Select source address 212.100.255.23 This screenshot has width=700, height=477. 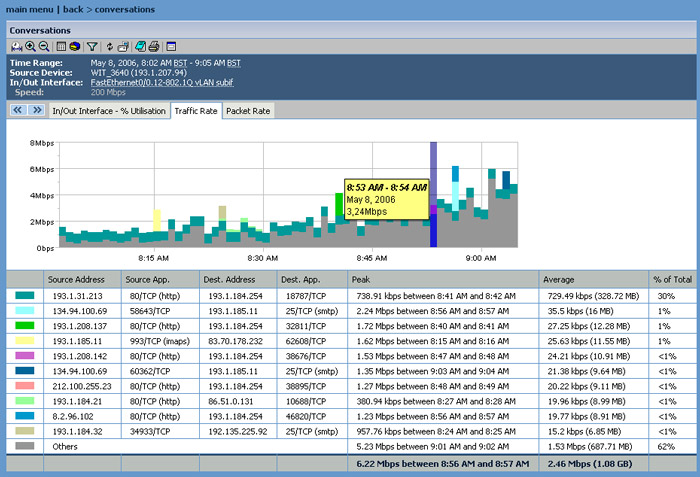pos(82,386)
